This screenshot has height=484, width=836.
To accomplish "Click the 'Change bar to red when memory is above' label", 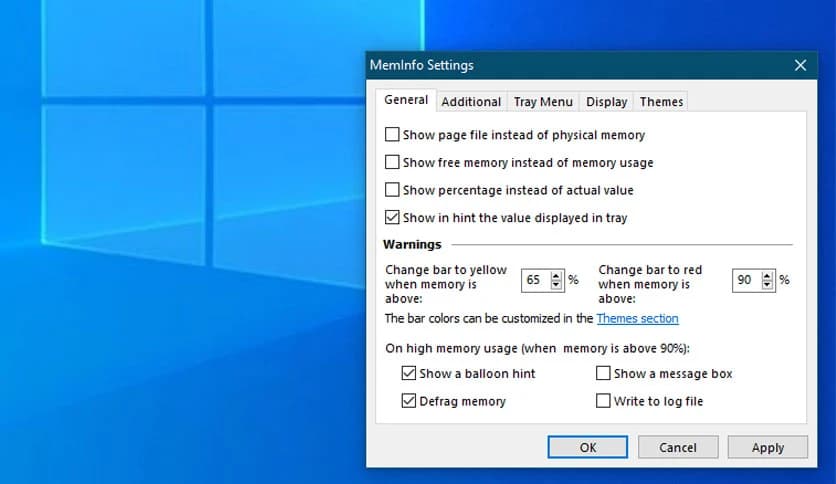I will click(650, 284).
